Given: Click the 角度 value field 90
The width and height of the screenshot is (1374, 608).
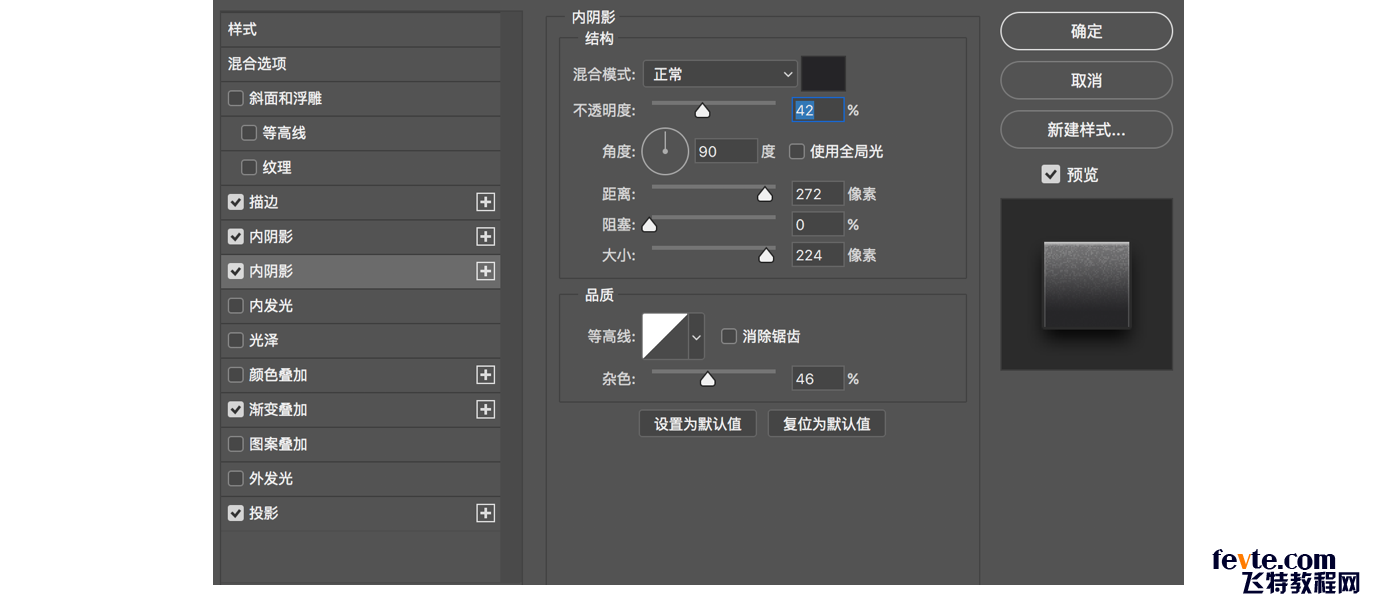Looking at the screenshot, I should coord(727,151).
